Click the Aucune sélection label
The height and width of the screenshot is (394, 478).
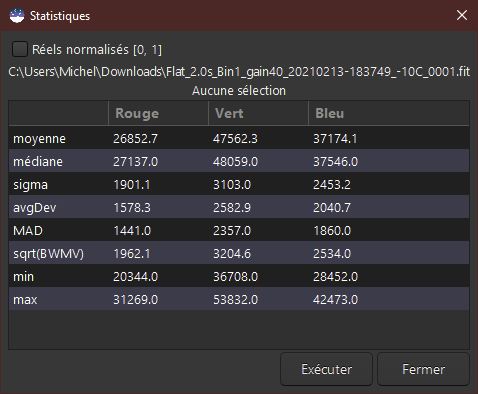[x=239, y=91]
